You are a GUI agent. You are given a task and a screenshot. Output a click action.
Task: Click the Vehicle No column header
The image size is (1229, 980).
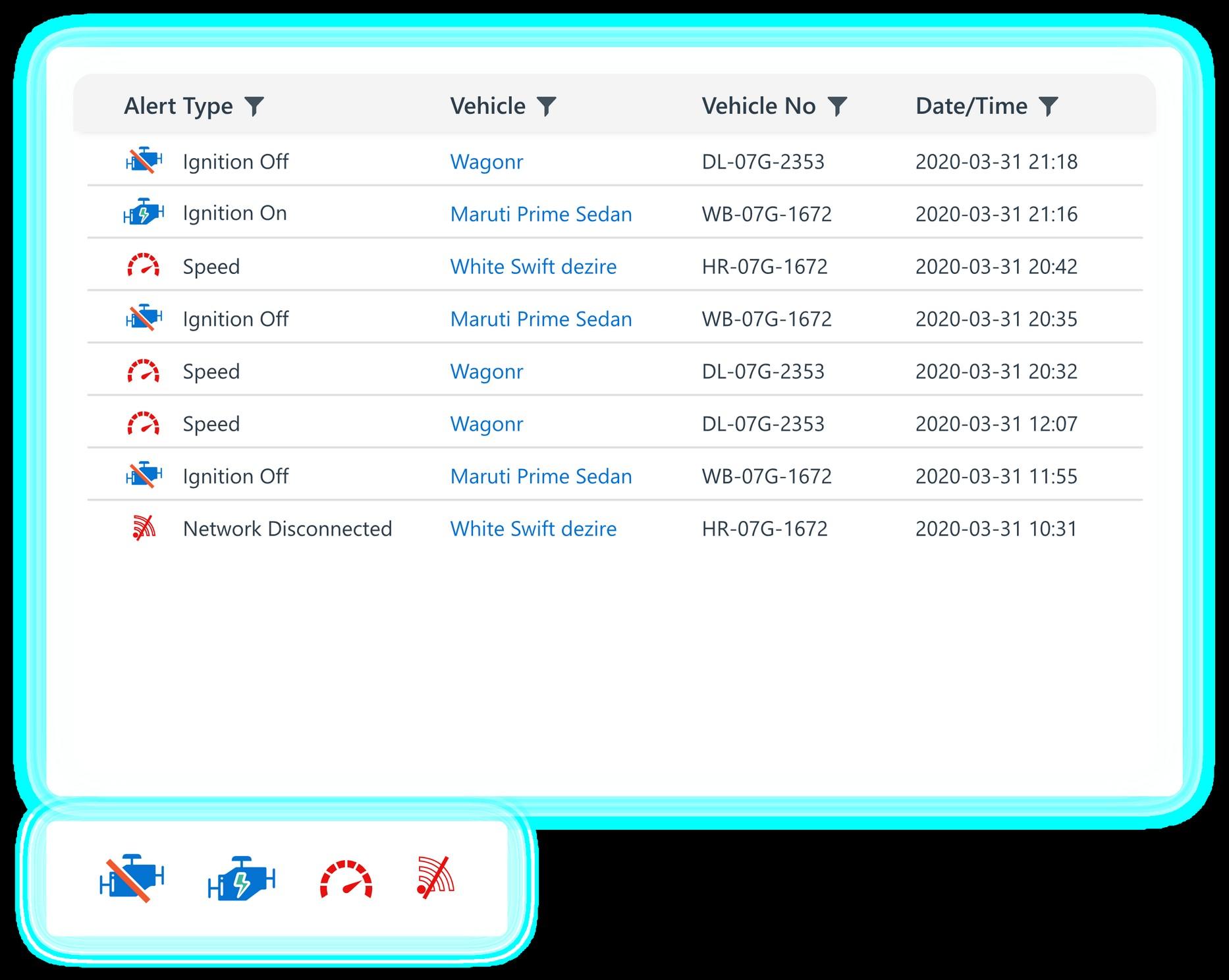[x=759, y=106]
